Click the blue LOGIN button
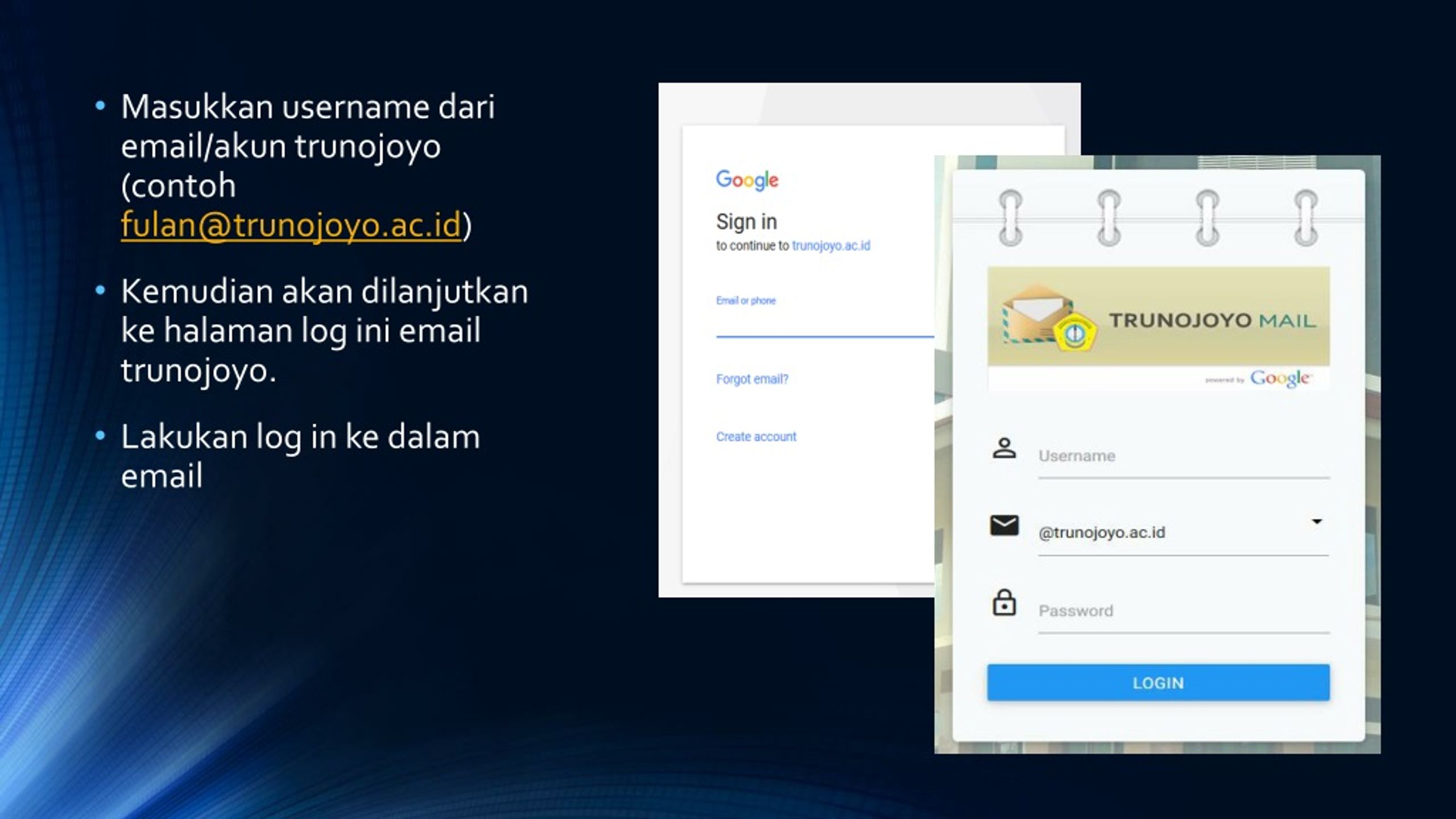1456x819 pixels. point(1158,682)
